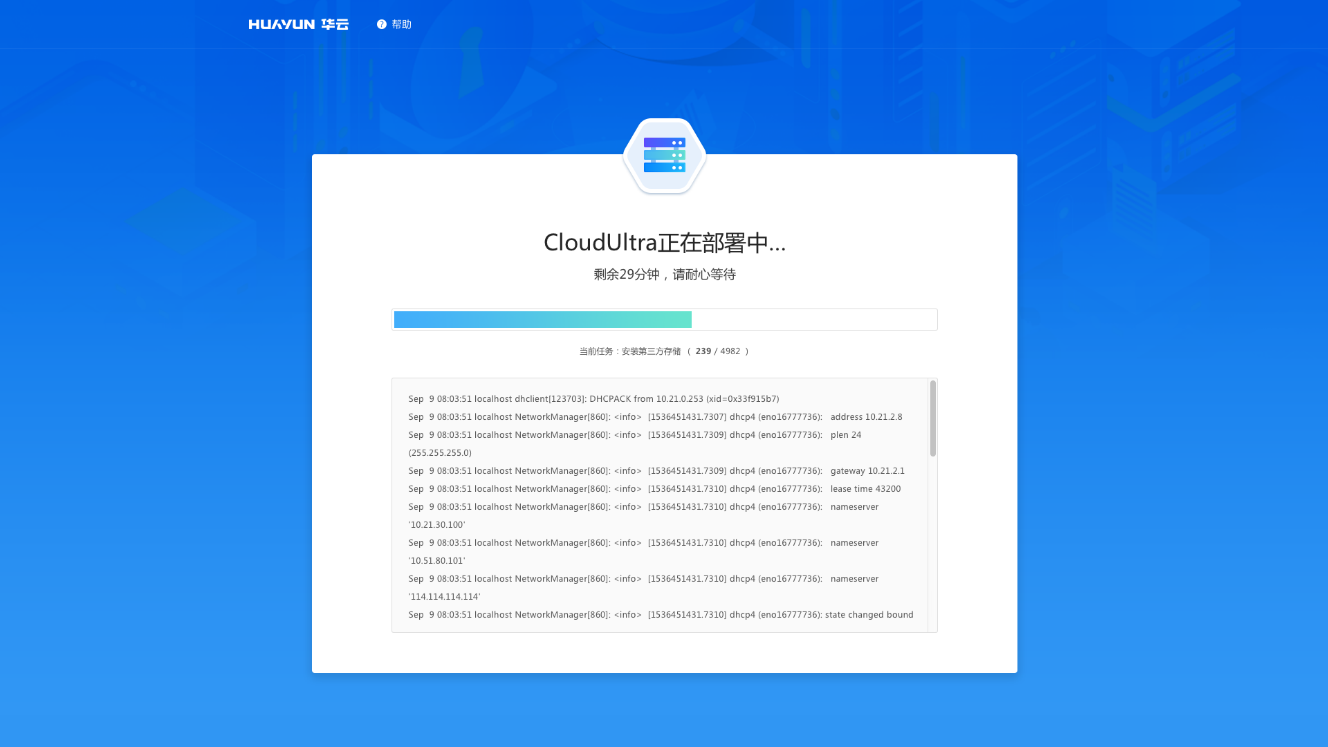The height and width of the screenshot is (747, 1328).
Task: Click the address 10.21.2.8 log line
Action: point(655,417)
